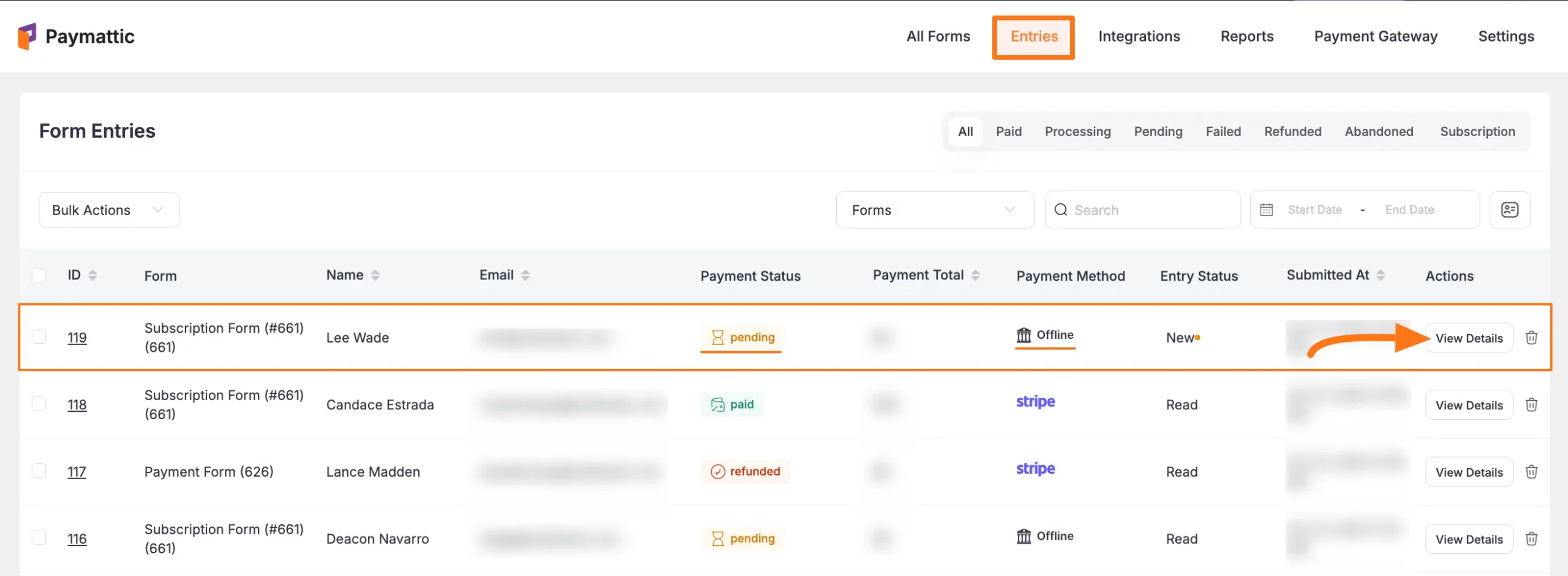
Task: Click the trash icon on Deacon Navarro's row
Action: [x=1532, y=539]
